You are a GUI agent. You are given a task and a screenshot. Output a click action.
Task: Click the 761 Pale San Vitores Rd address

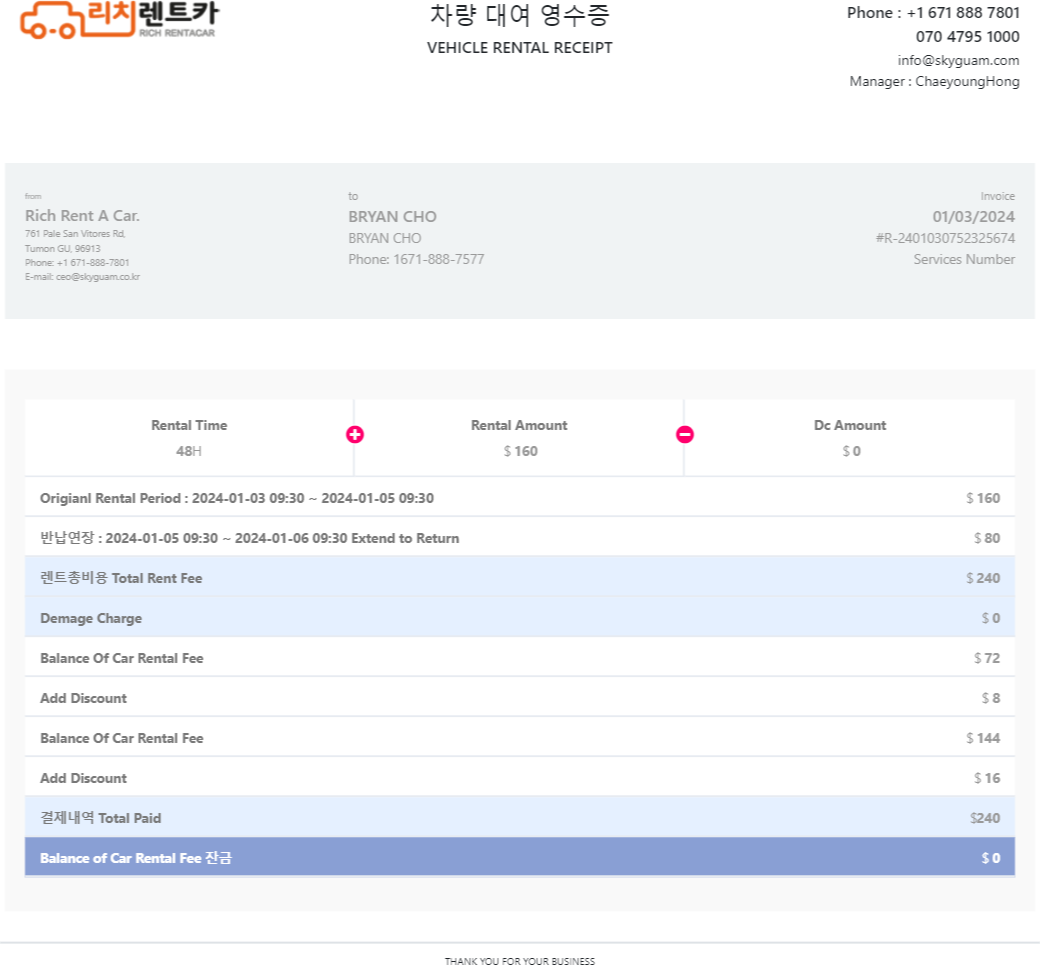[x=75, y=233]
